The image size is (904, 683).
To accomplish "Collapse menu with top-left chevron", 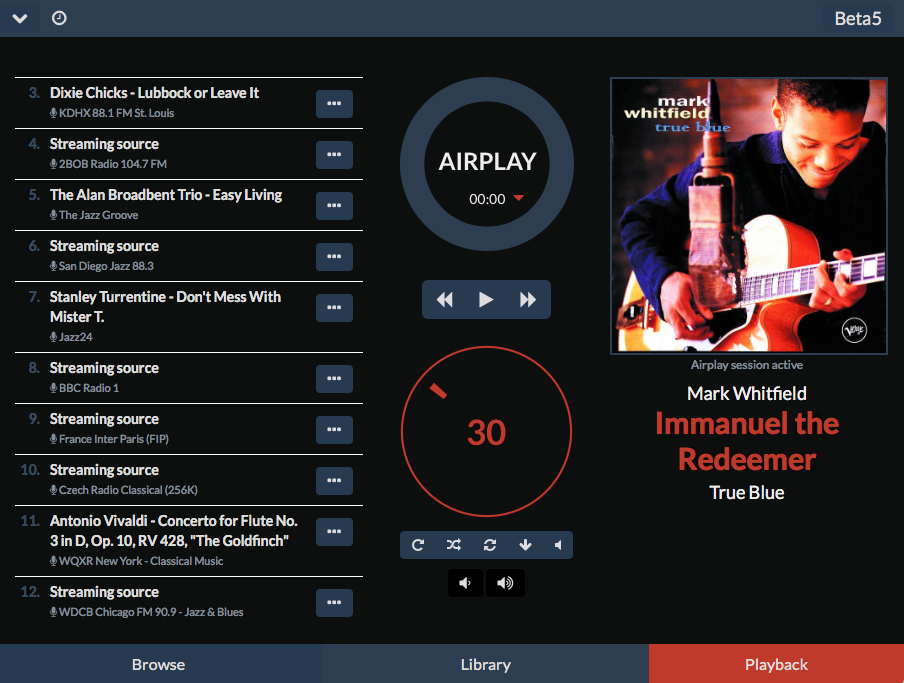I will tap(20, 18).
